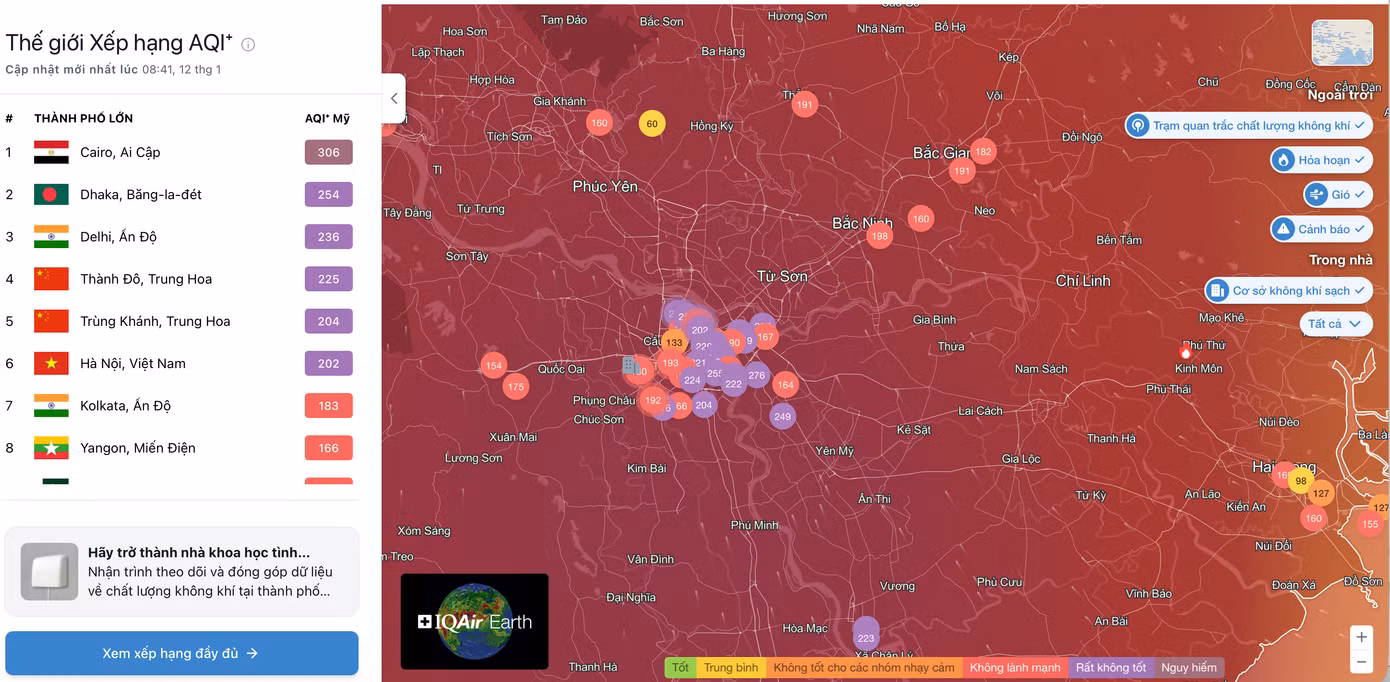Click station marker 249 south of Hanoi
This screenshot has width=1390, height=682.
(782, 416)
